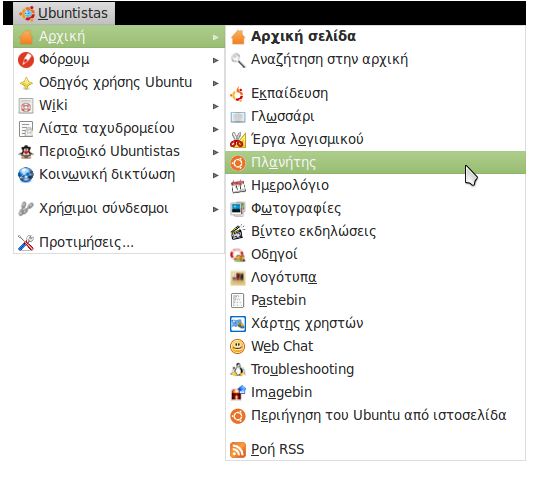Expand the Λίστα ταχυδρομείου submenu arrow
This screenshot has height=490, width=540.
[216, 129]
